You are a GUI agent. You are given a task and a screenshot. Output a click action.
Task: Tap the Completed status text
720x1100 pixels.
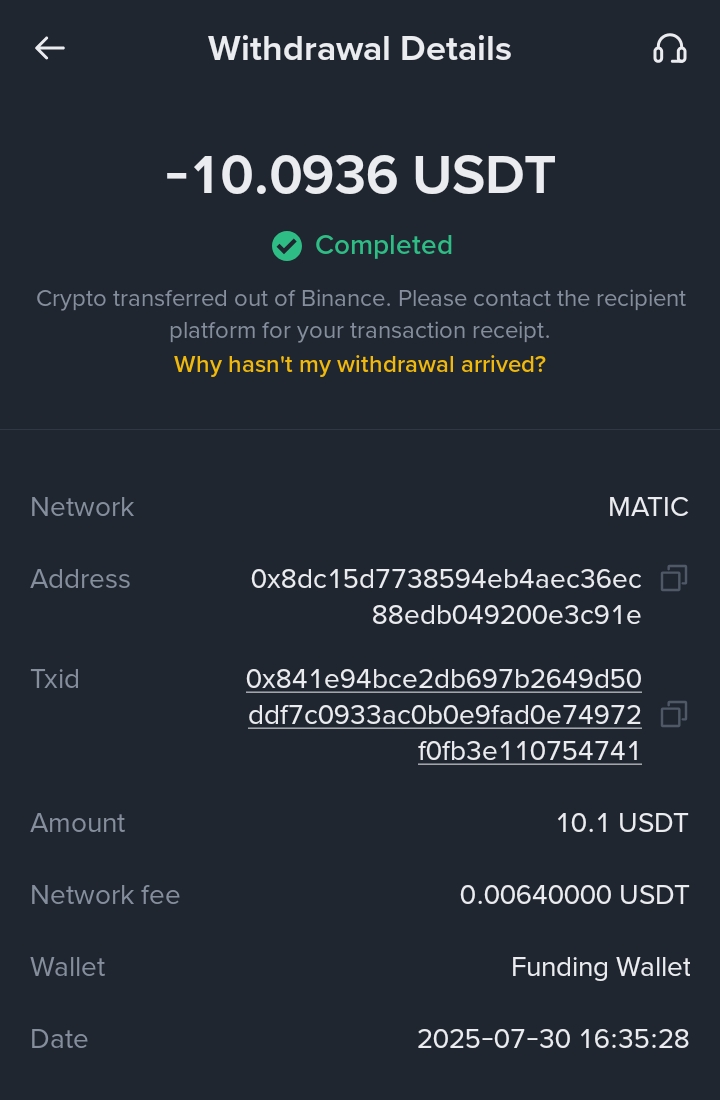click(384, 245)
